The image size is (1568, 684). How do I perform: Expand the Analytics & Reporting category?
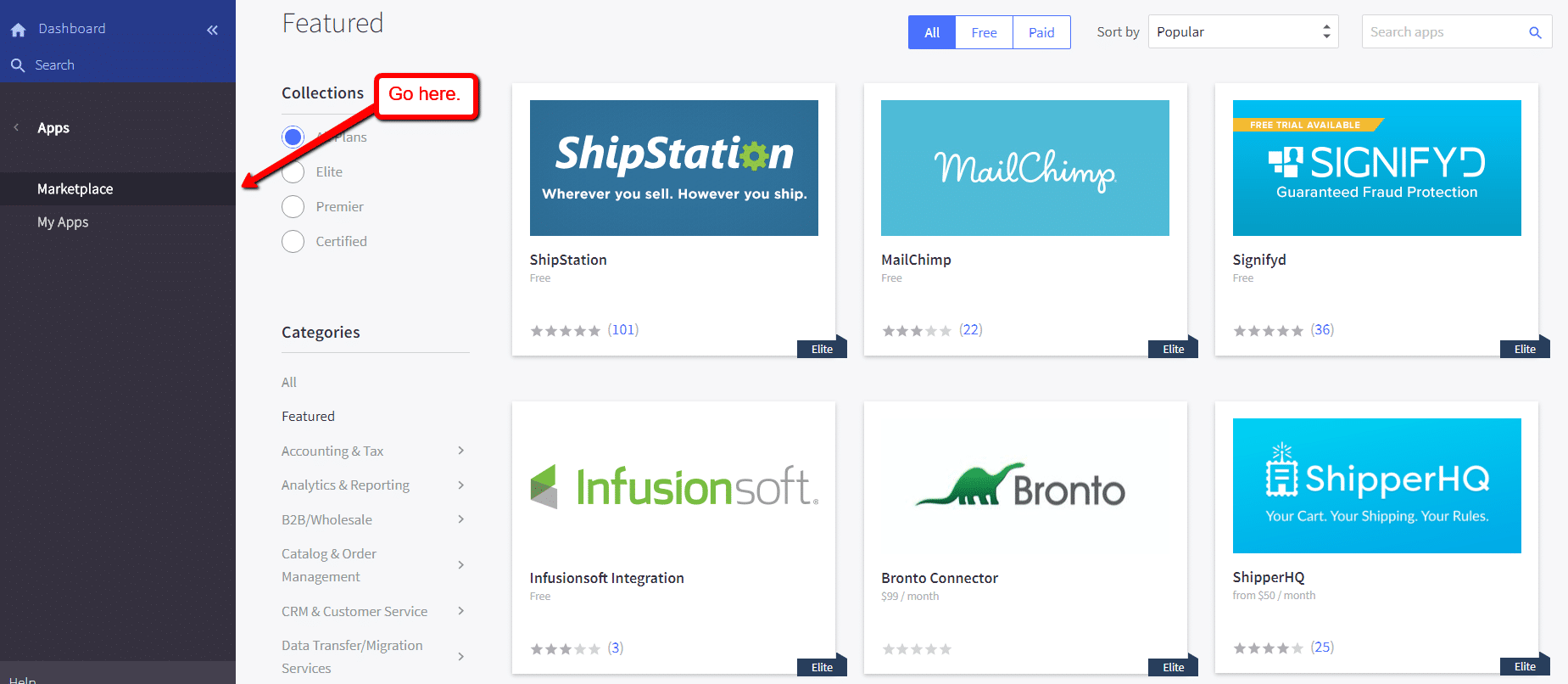(460, 485)
